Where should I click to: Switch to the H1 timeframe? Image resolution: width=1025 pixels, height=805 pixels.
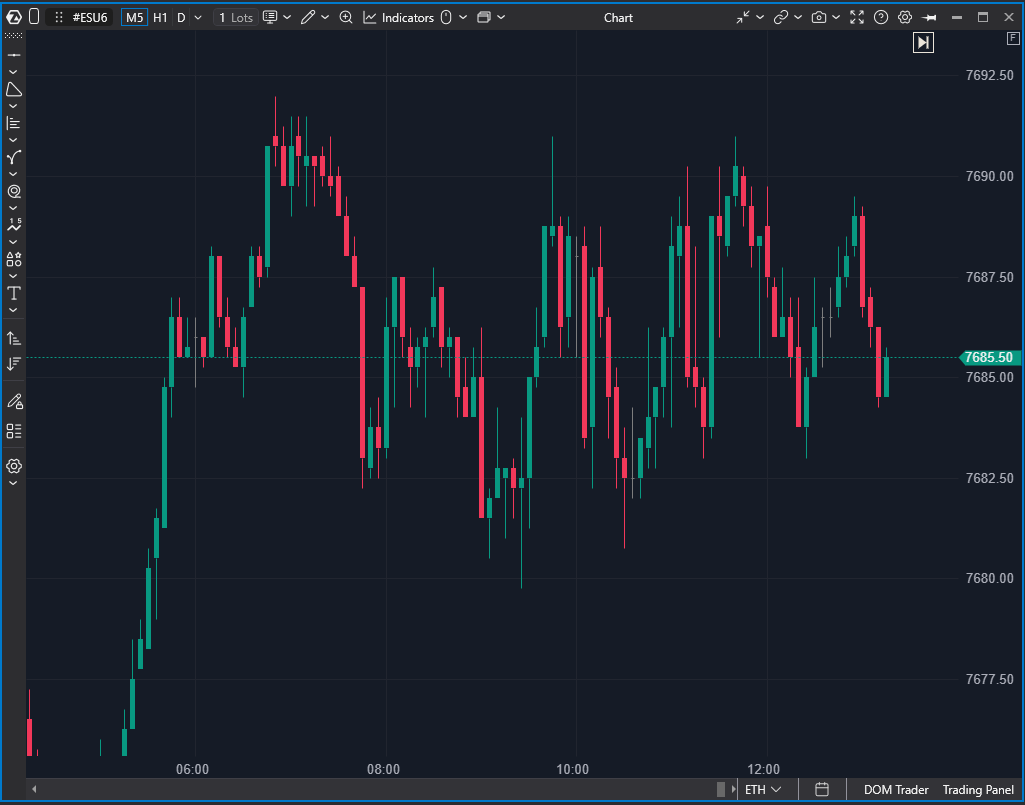tap(160, 18)
